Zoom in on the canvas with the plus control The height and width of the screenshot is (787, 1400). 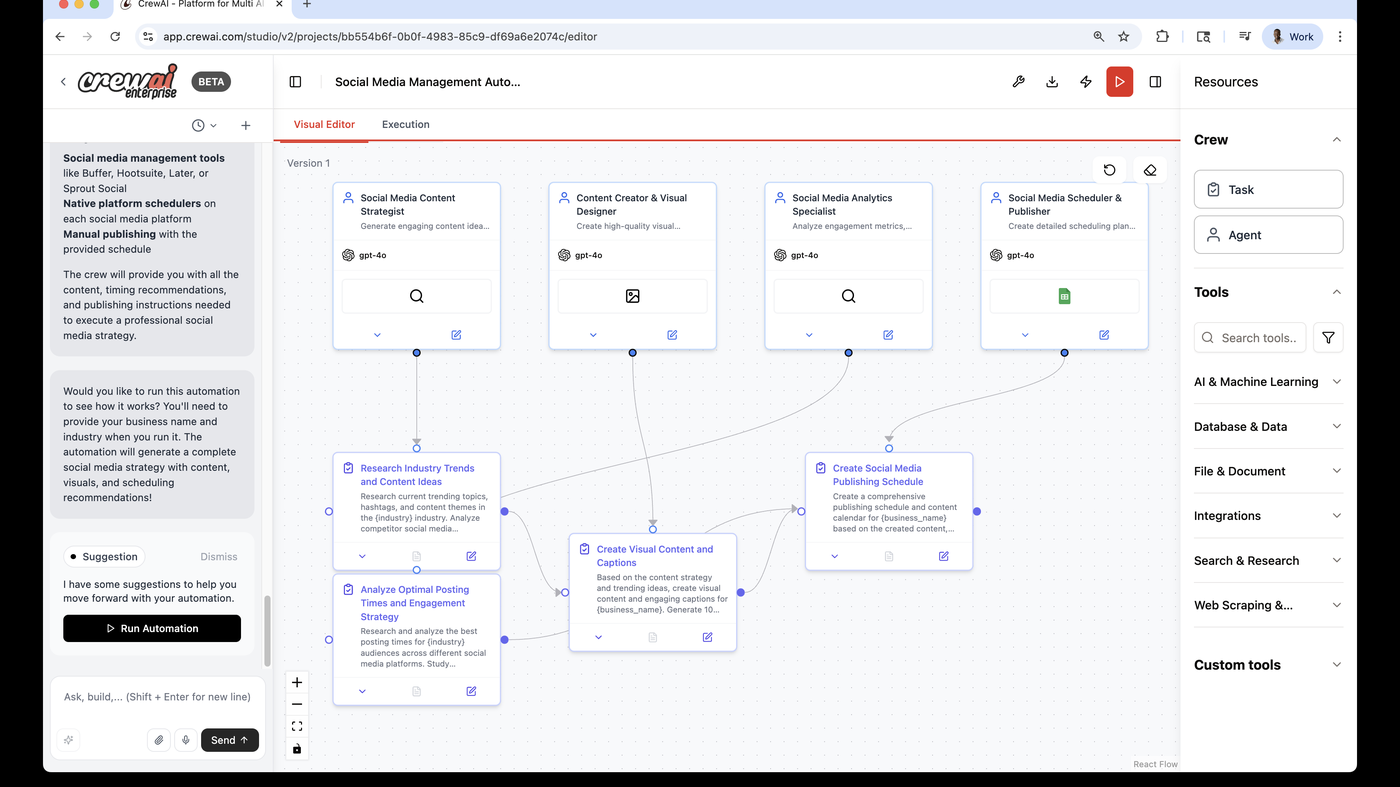[297, 682]
